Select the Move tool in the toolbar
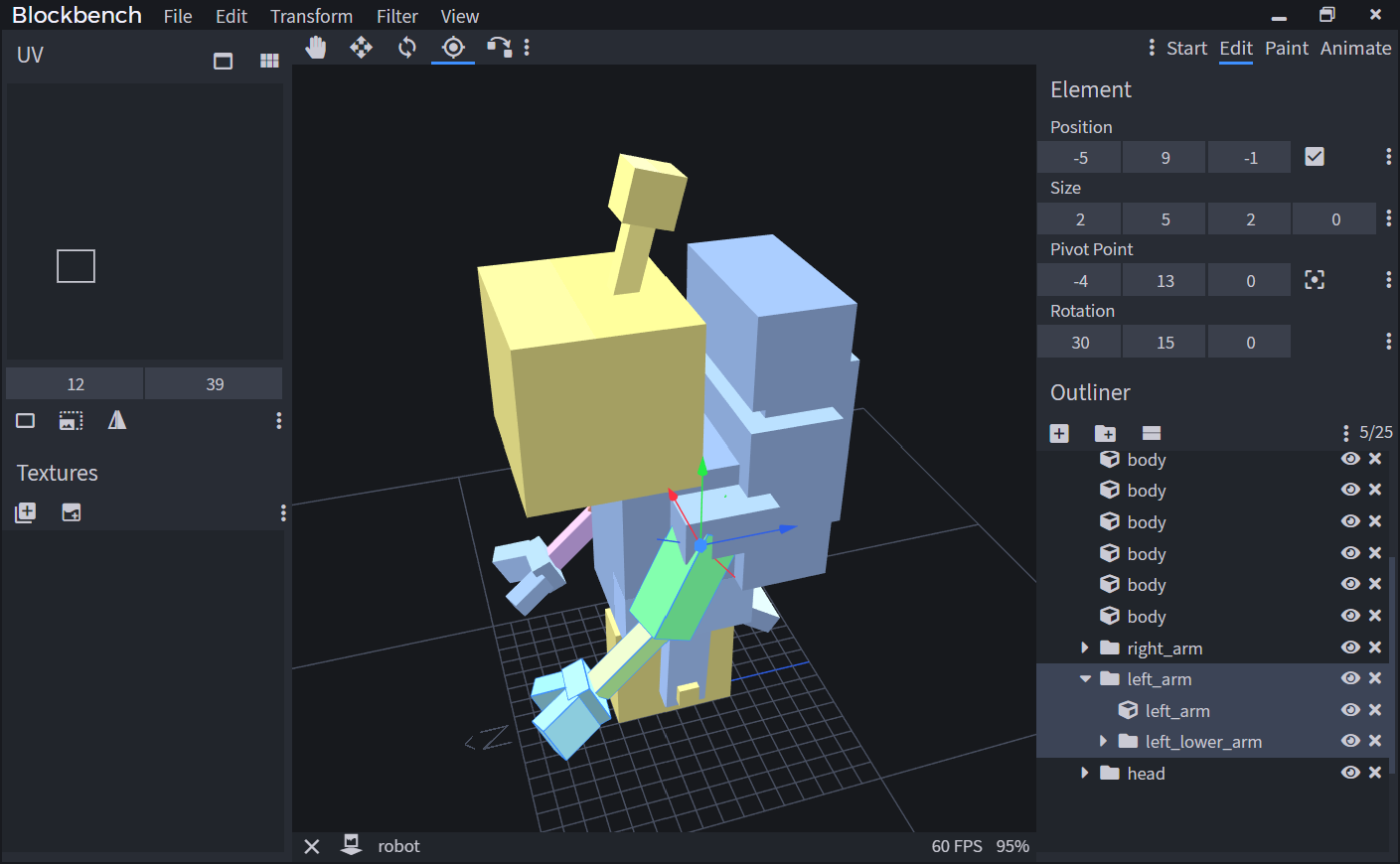1400x864 pixels. tap(361, 47)
